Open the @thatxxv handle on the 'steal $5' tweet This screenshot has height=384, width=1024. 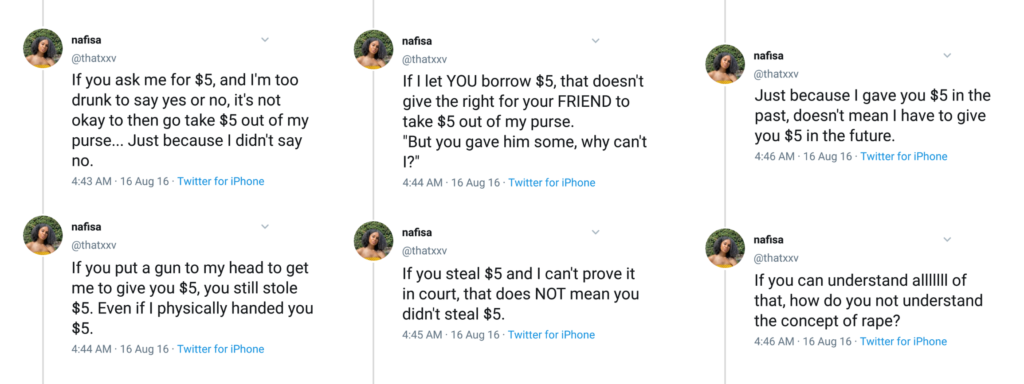(424, 251)
